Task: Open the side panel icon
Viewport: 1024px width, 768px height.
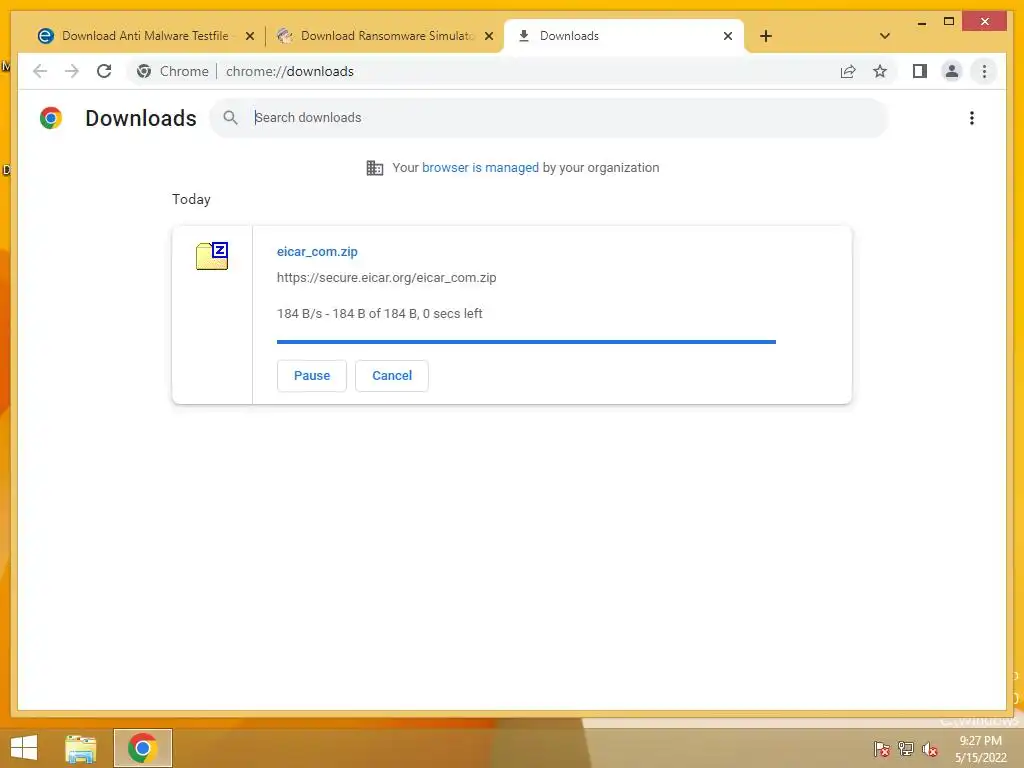Action: (920, 71)
